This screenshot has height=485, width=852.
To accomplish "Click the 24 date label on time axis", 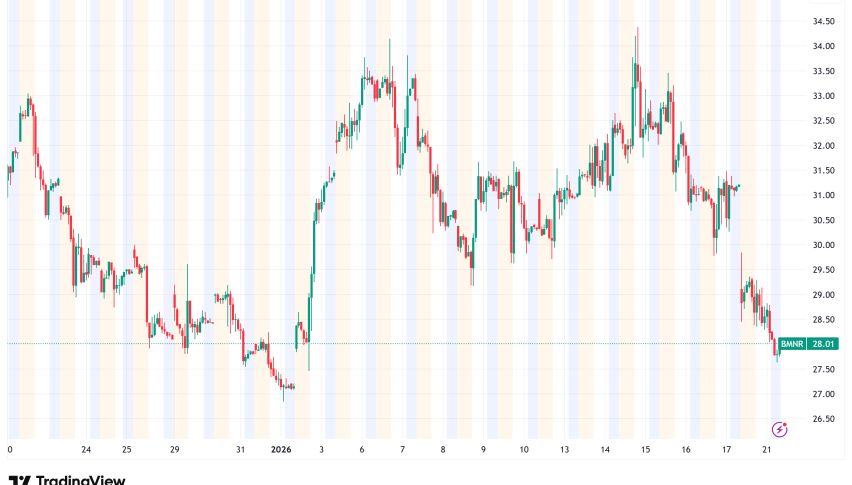I will [x=86, y=450].
